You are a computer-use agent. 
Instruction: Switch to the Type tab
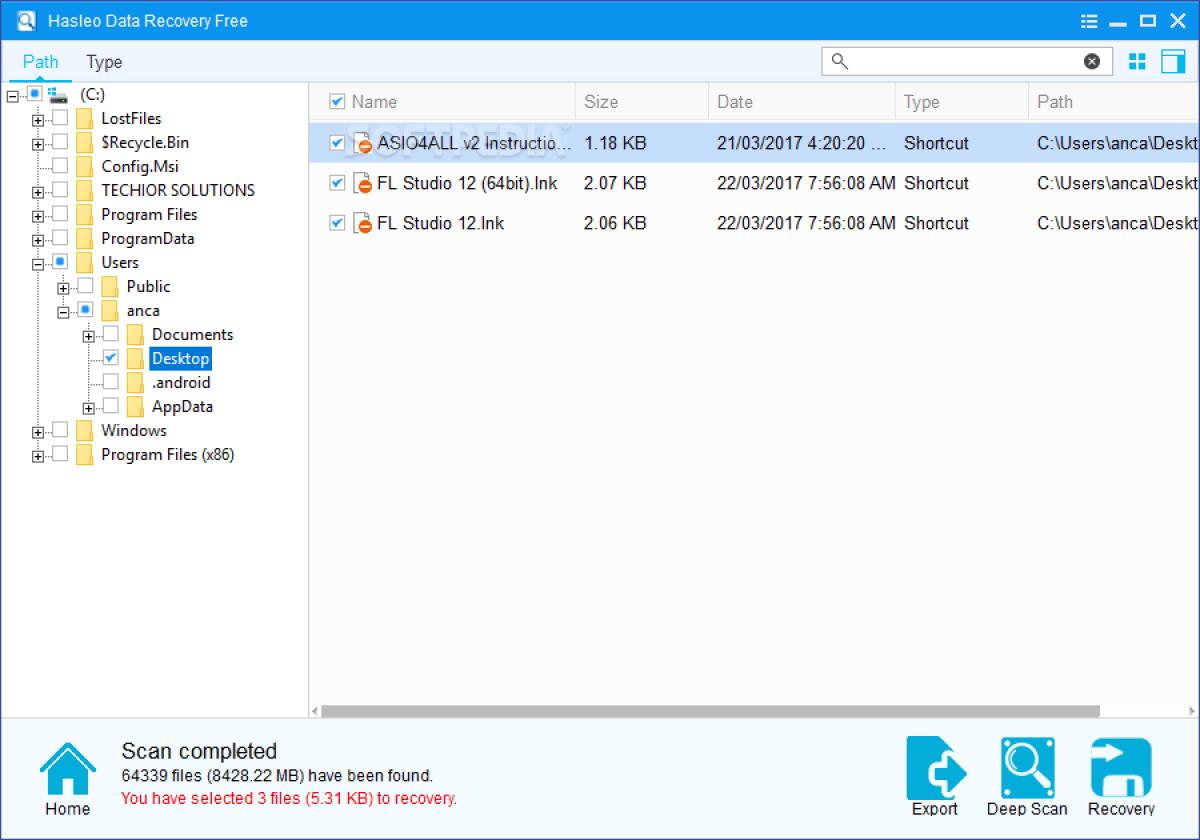tap(103, 61)
